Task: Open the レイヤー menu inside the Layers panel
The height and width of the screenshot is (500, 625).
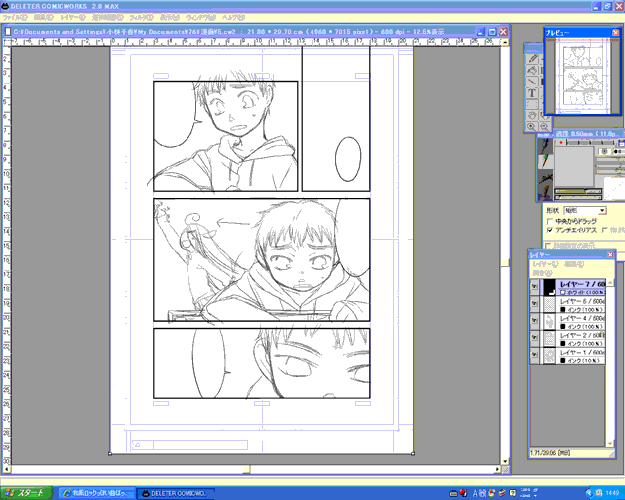Action: (545, 264)
